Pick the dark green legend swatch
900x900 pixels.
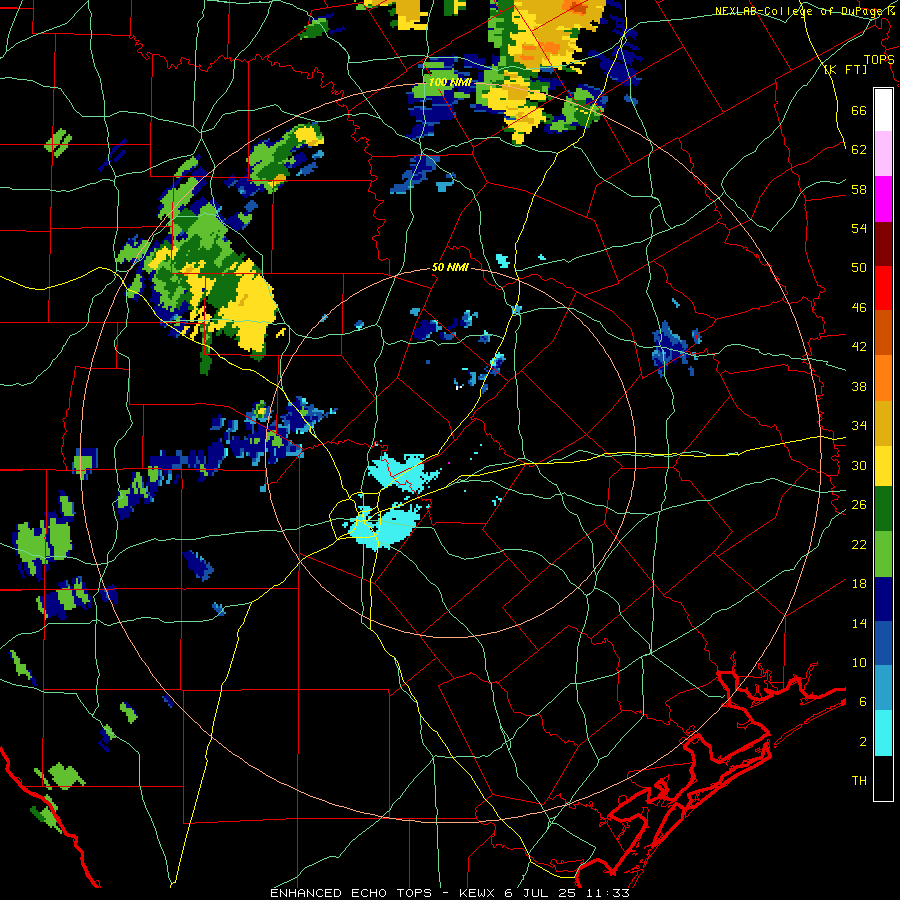pos(883,509)
